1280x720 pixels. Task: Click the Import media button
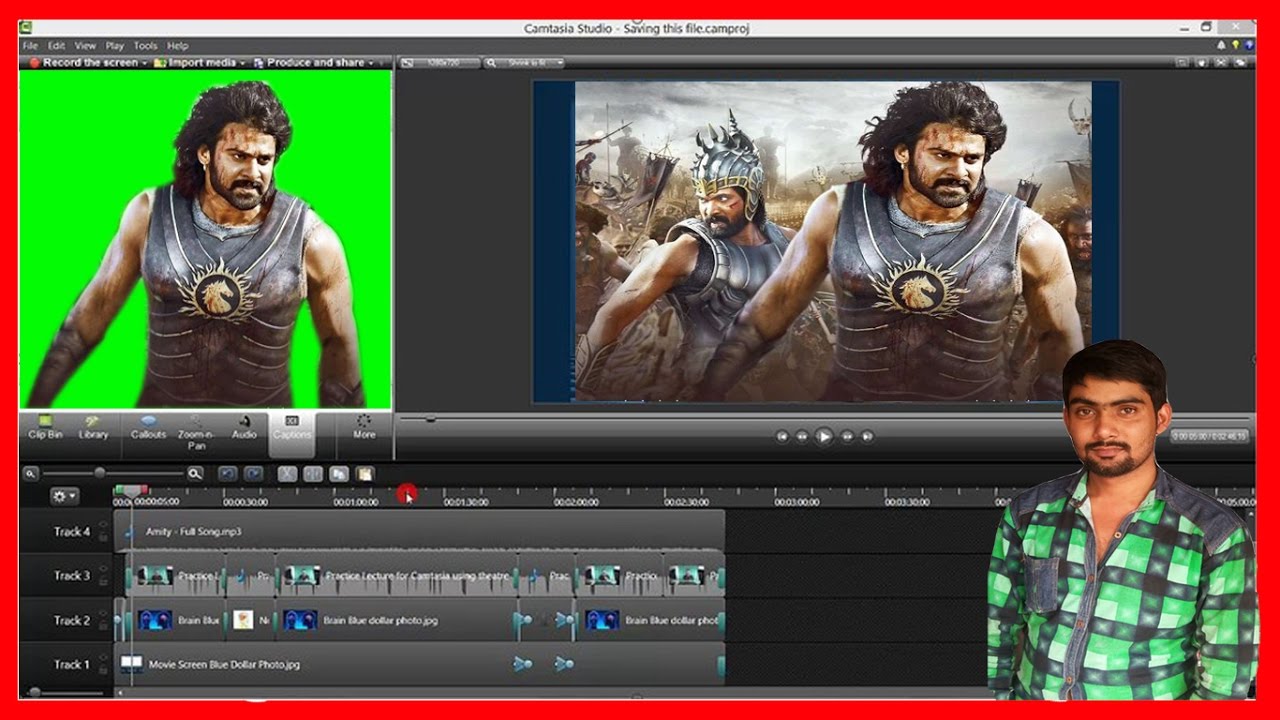click(195, 63)
